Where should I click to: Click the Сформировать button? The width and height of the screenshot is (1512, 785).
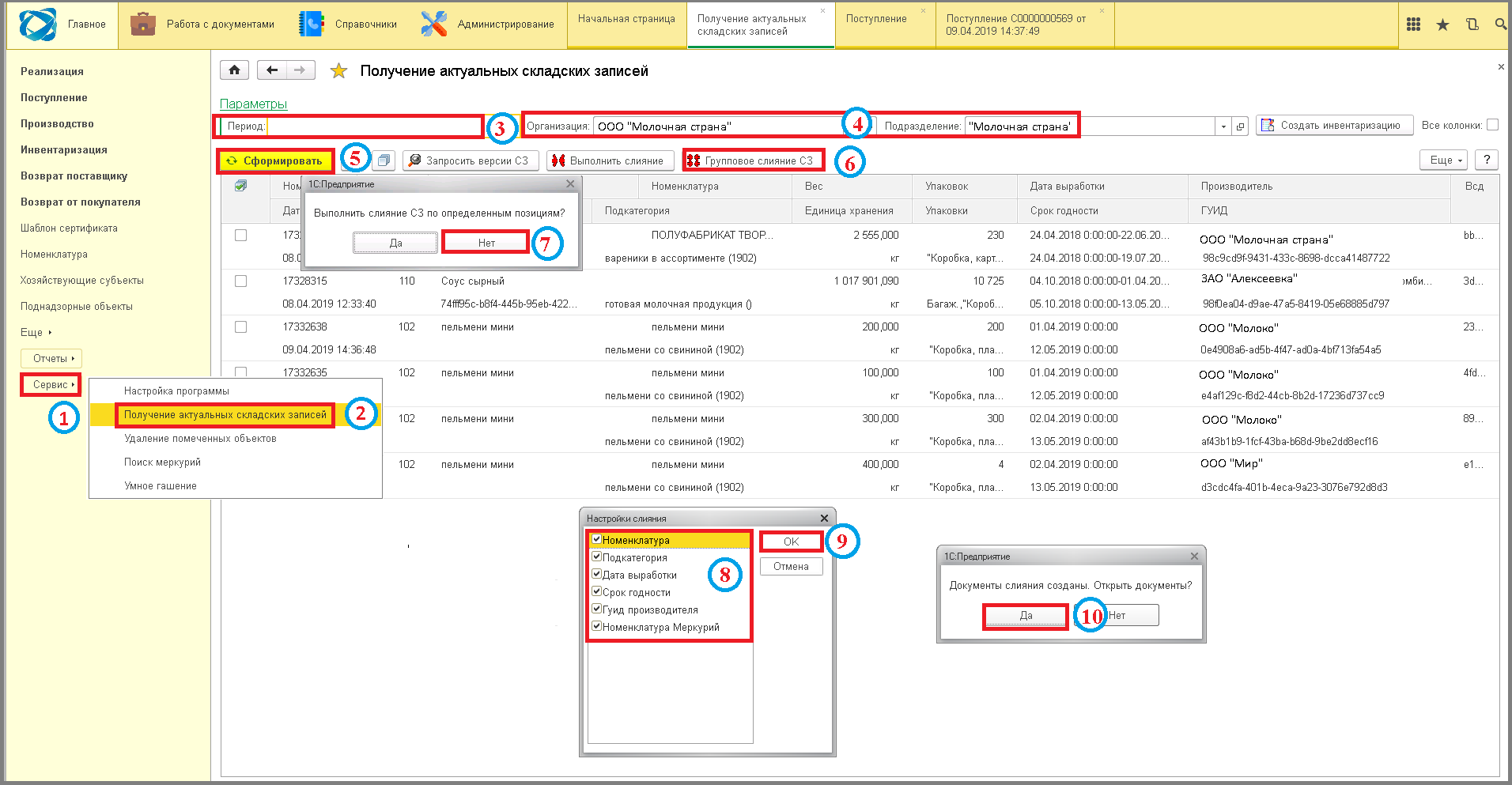coord(275,160)
